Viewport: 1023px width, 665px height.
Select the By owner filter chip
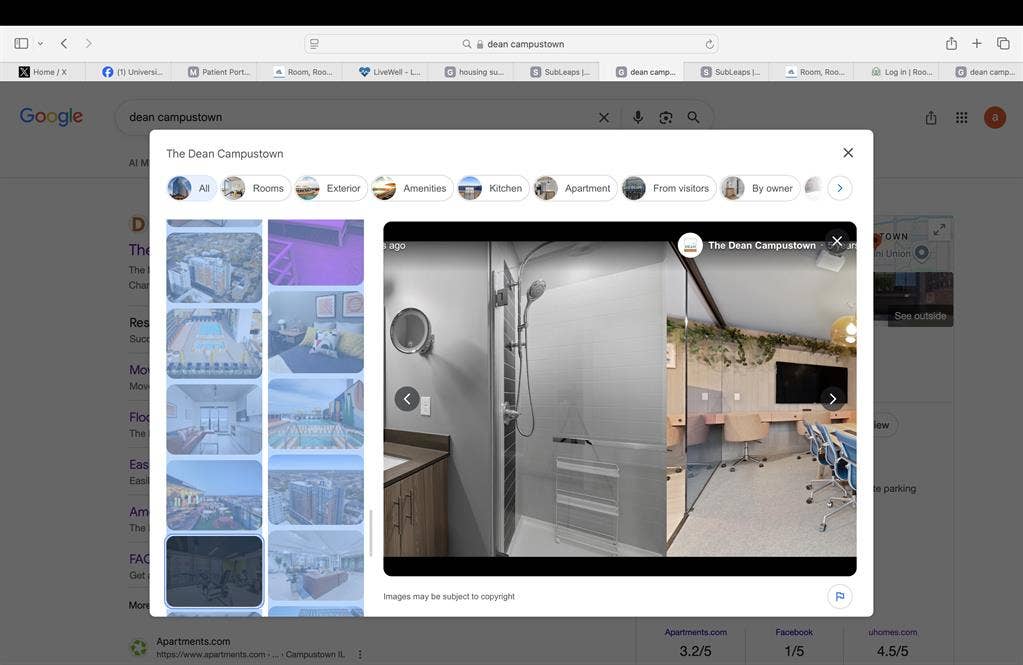click(760, 188)
